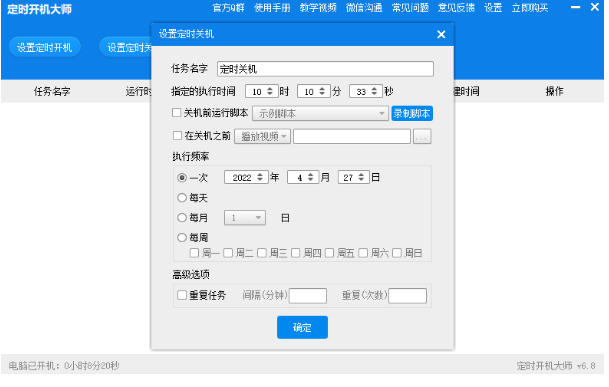The width and height of the screenshot is (609, 387).
Task: Click the 确定 button
Action: coord(302,327)
